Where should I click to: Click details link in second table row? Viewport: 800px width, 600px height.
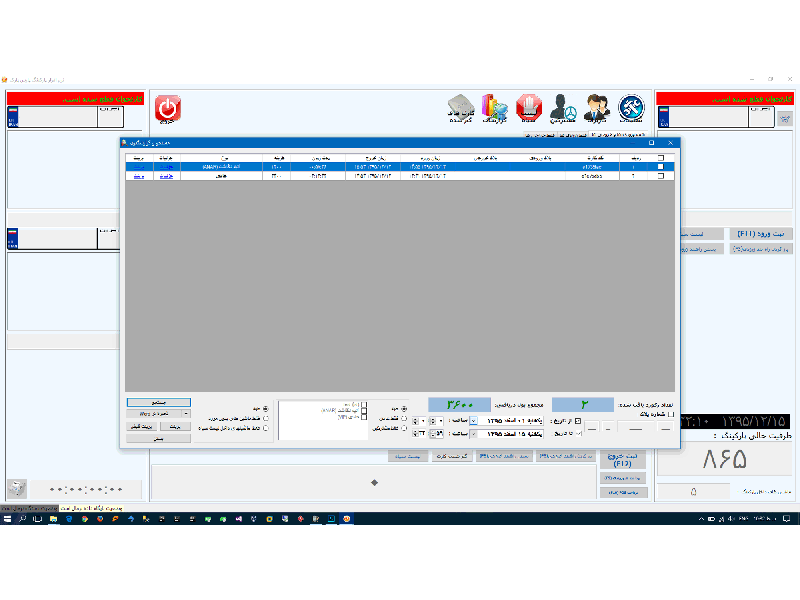click(x=166, y=176)
